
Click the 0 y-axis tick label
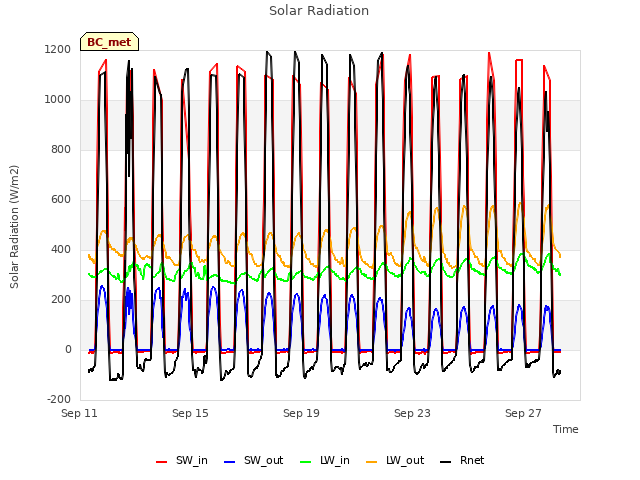pos(68,350)
